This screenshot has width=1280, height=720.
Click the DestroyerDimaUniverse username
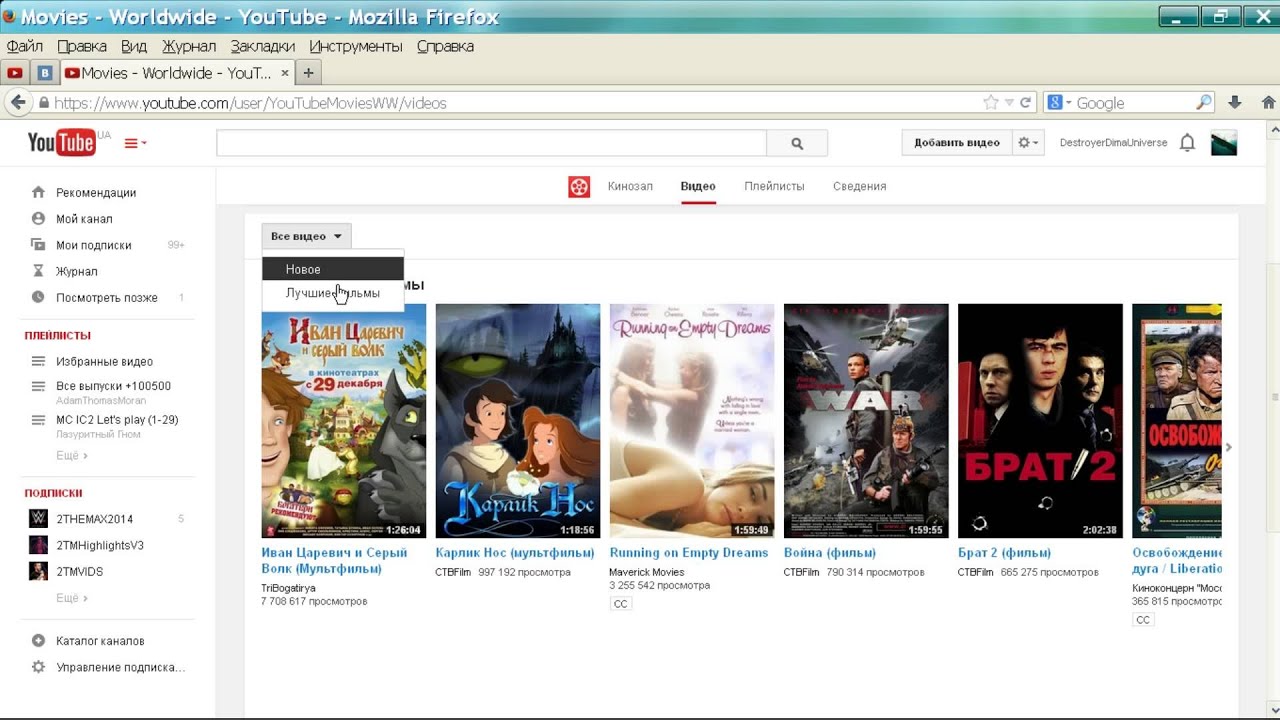click(1113, 143)
